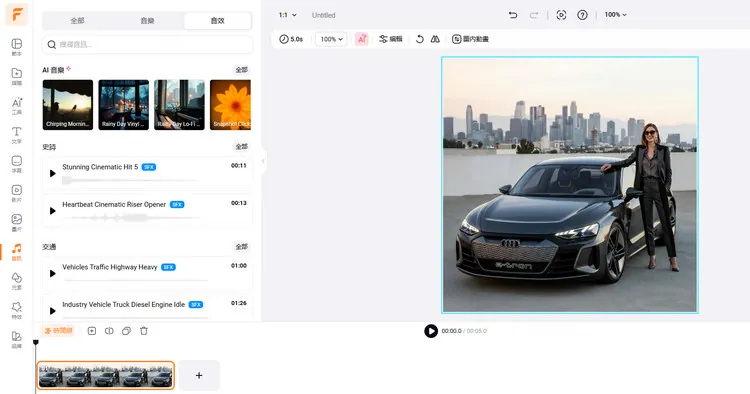This screenshot has height=394, width=750.
Task: Open the Text (T) sidebar panel
Action: [x=16, y=135]
